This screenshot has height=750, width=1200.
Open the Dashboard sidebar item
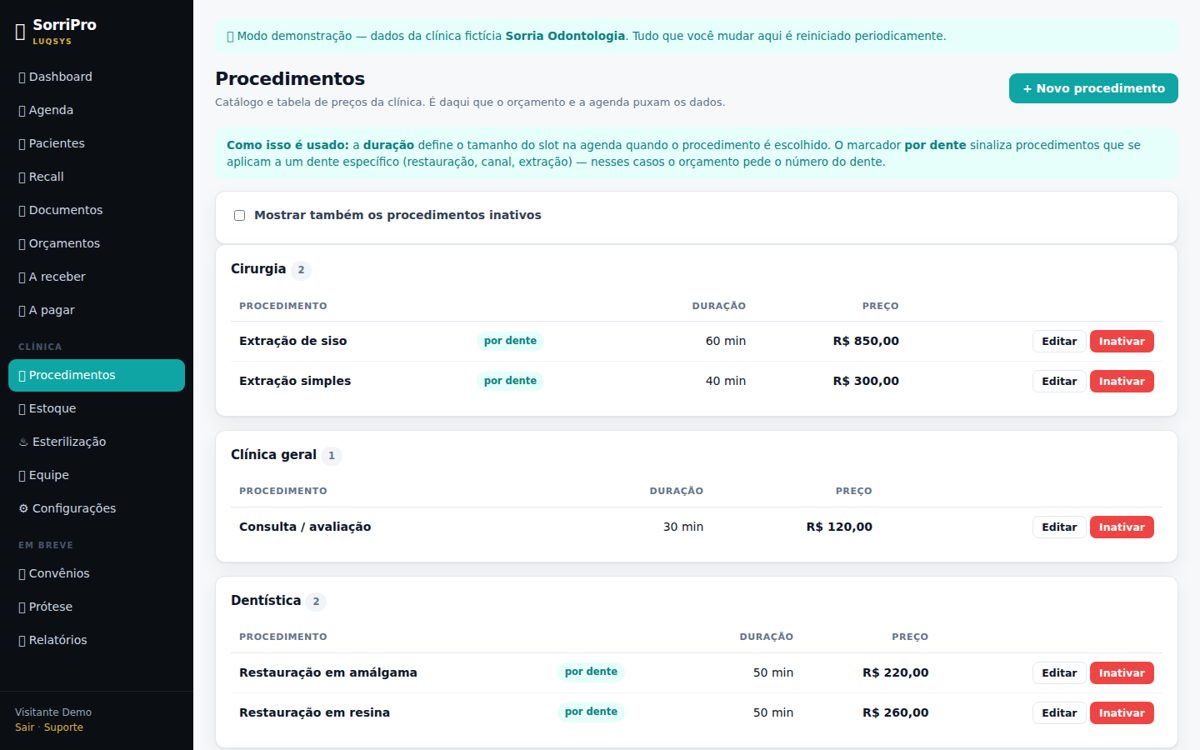coord(96,77)
